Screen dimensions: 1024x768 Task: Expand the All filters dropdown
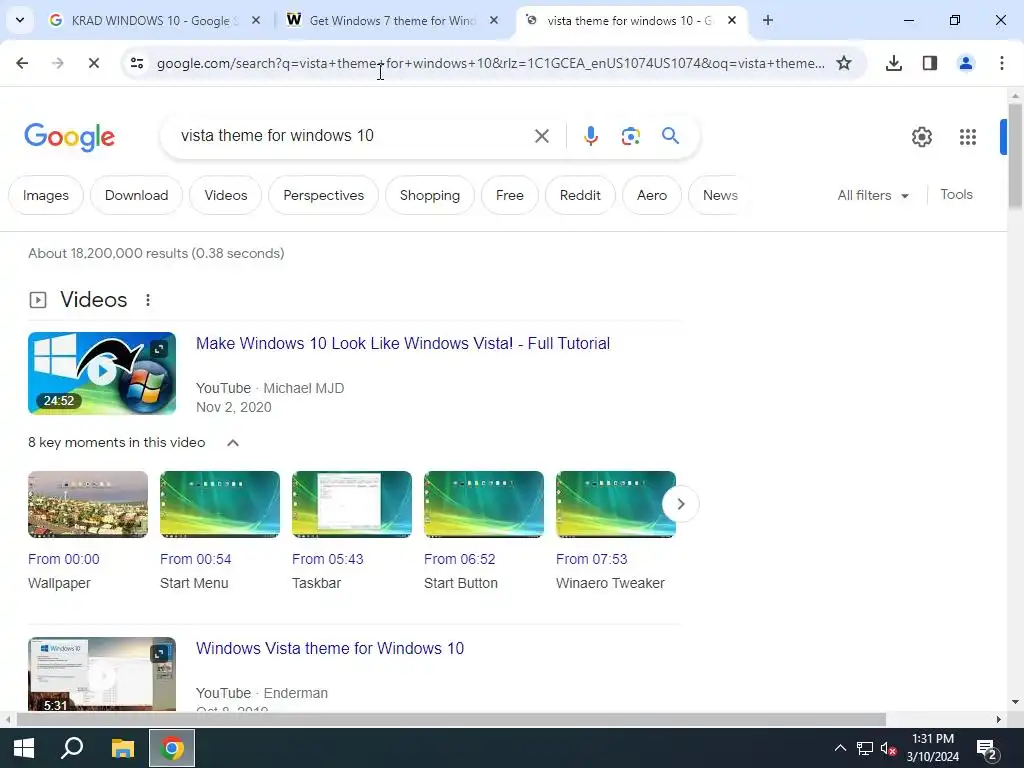coord(873,195)
